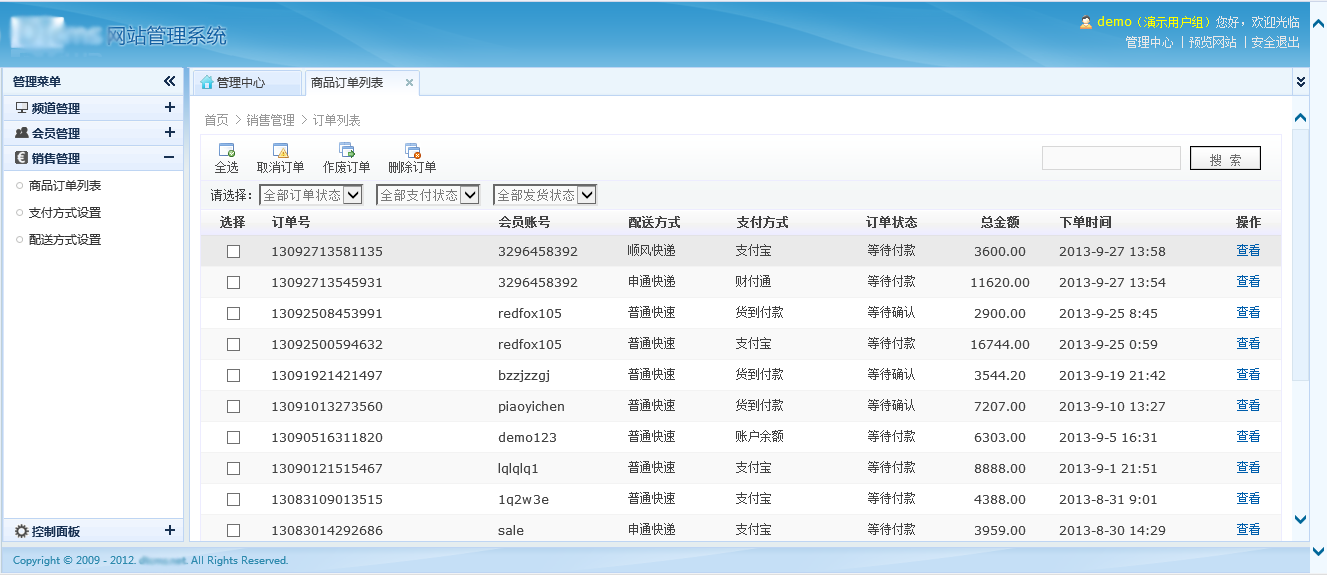1327x575 pixels.
Task: Click 销售管理 in the breadcrumb
Action: [x=271, y=120]
